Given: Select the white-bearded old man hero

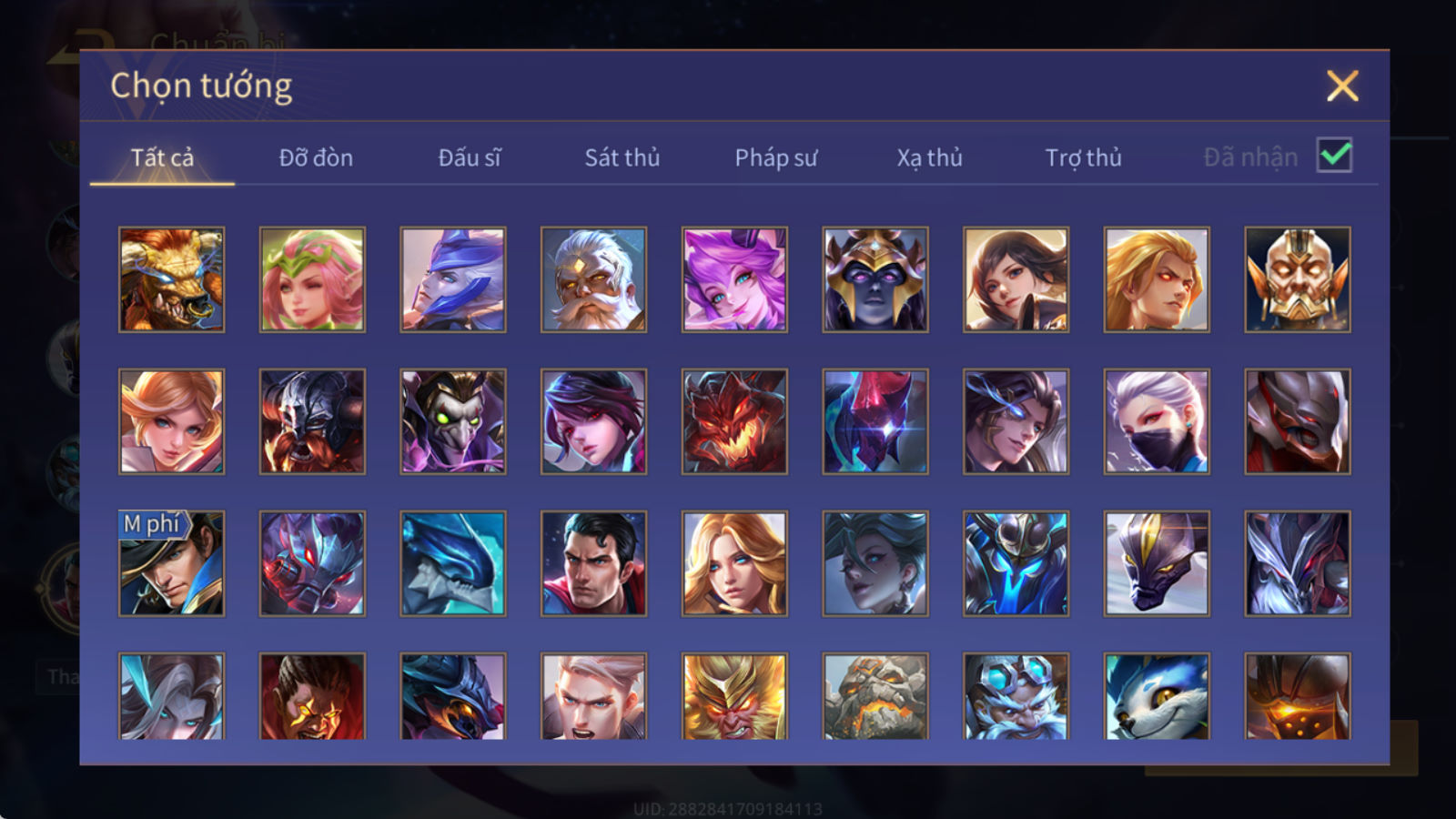Looking at the screenshot, I should click(x=593, y=279).
